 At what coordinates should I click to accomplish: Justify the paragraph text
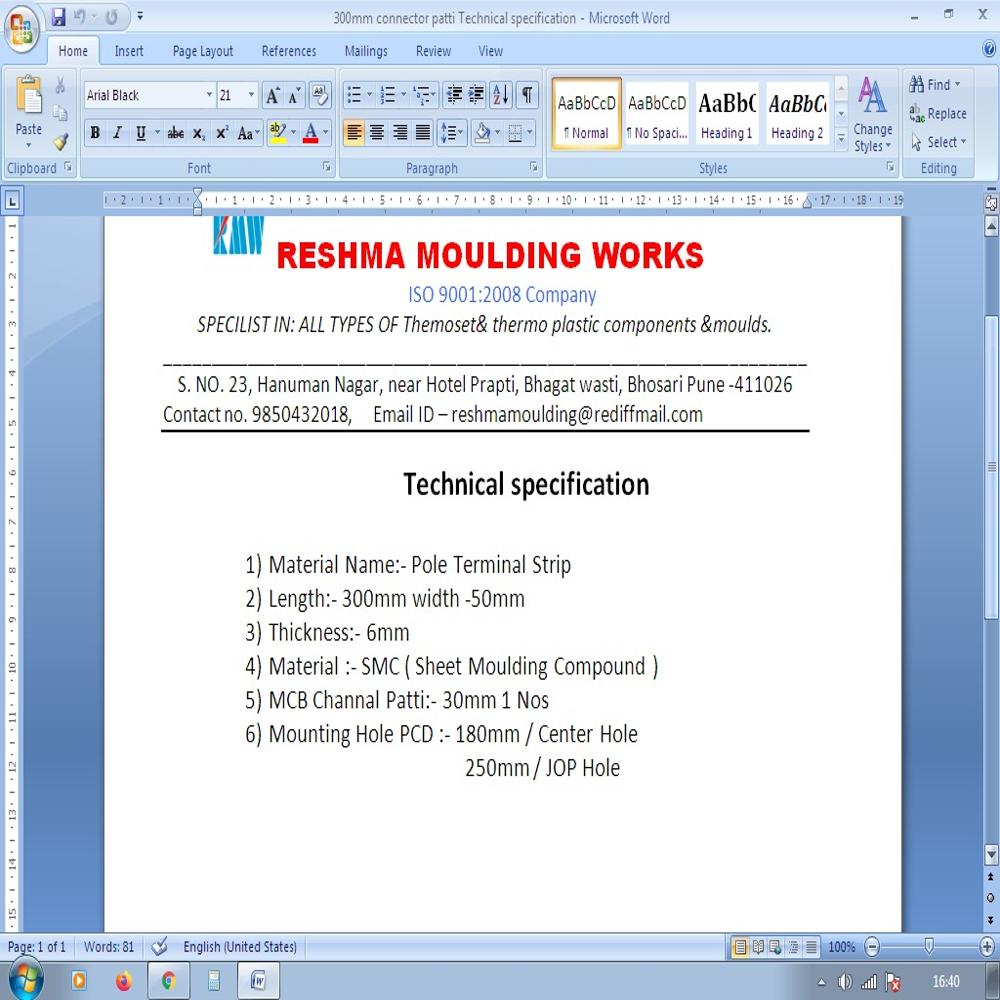(423, 133)
